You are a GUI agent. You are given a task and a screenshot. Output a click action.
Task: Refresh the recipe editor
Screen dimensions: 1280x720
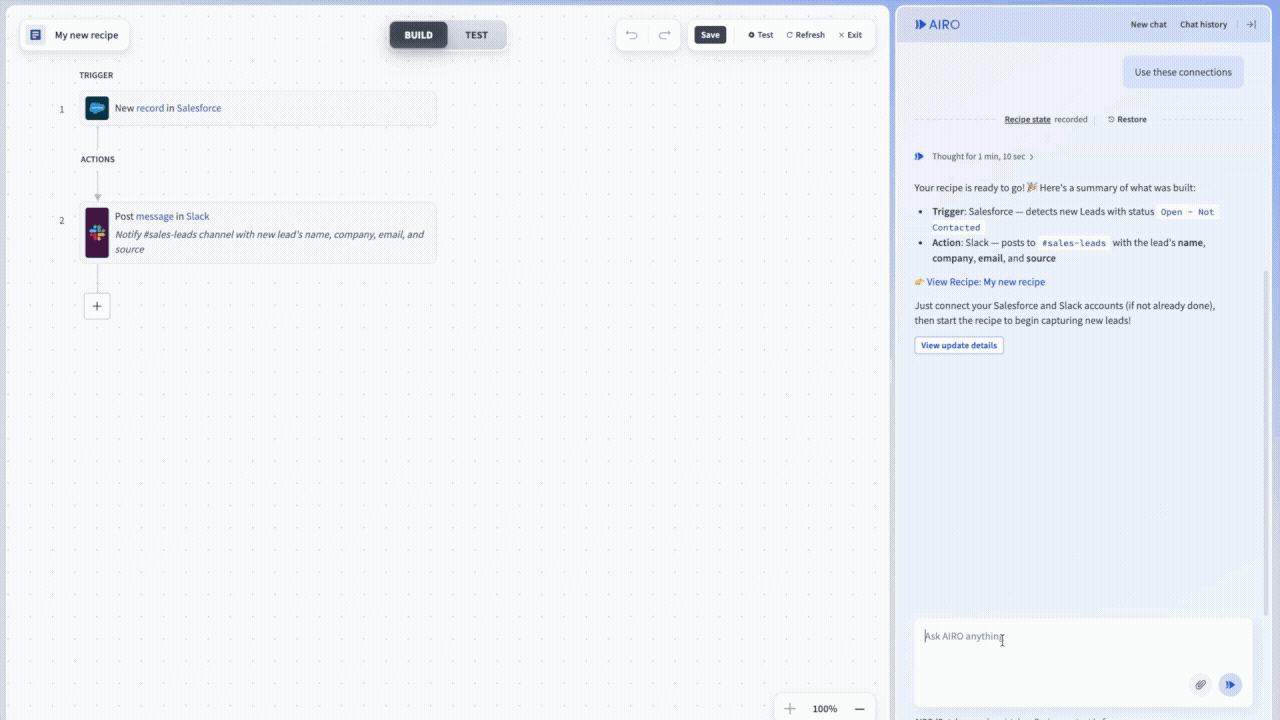point(806,35)
